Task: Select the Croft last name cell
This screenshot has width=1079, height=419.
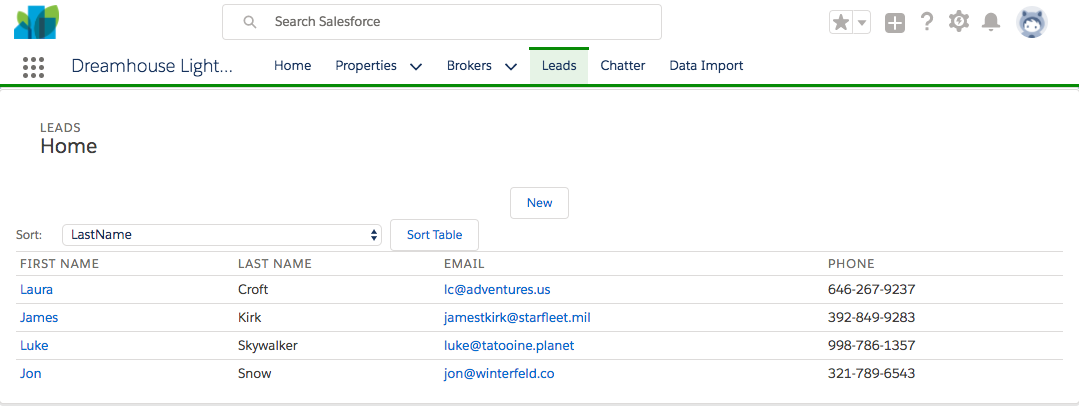Action: [x=253, y=290]
